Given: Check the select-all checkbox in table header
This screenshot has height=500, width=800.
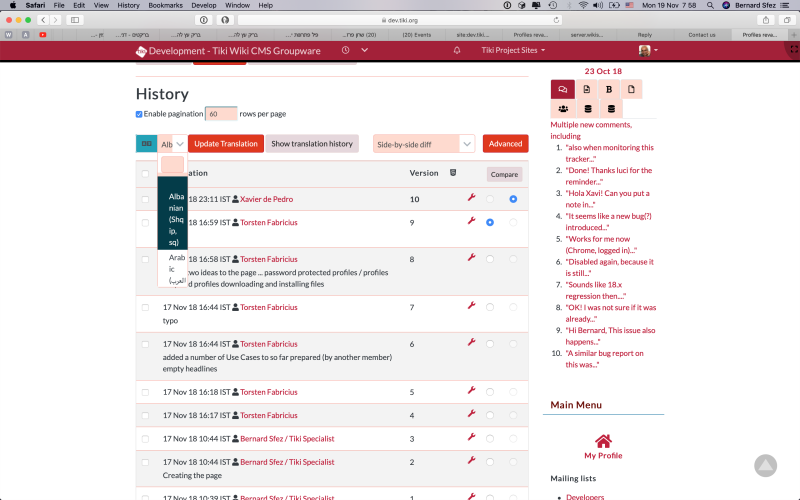Looking at the screenshot, I should (145, 173).
